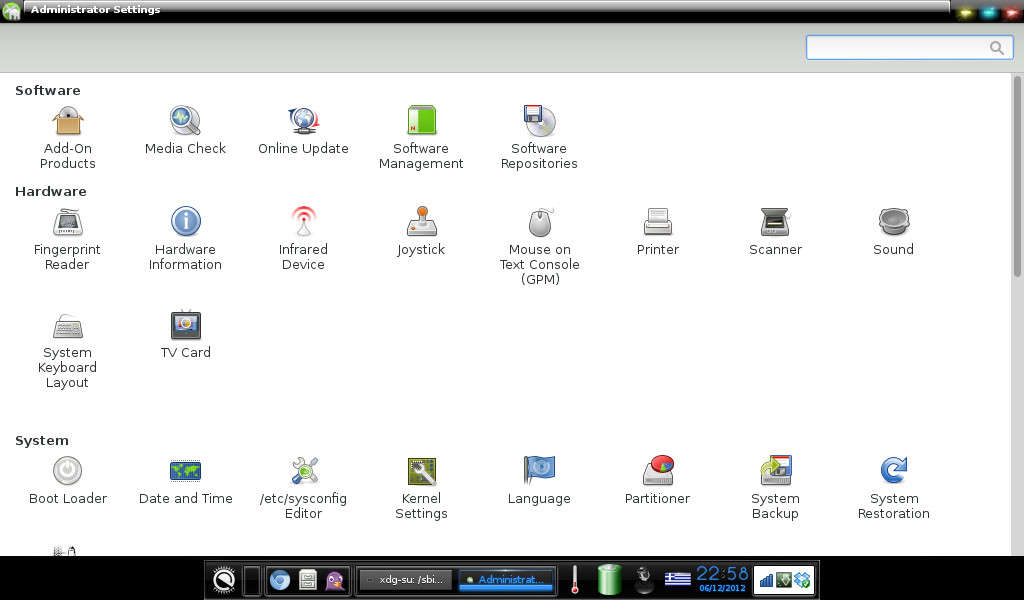Click the Greek flag keyboard layout indicator
The width and height of the screenshot is (1024, 600).
[678, 580]
